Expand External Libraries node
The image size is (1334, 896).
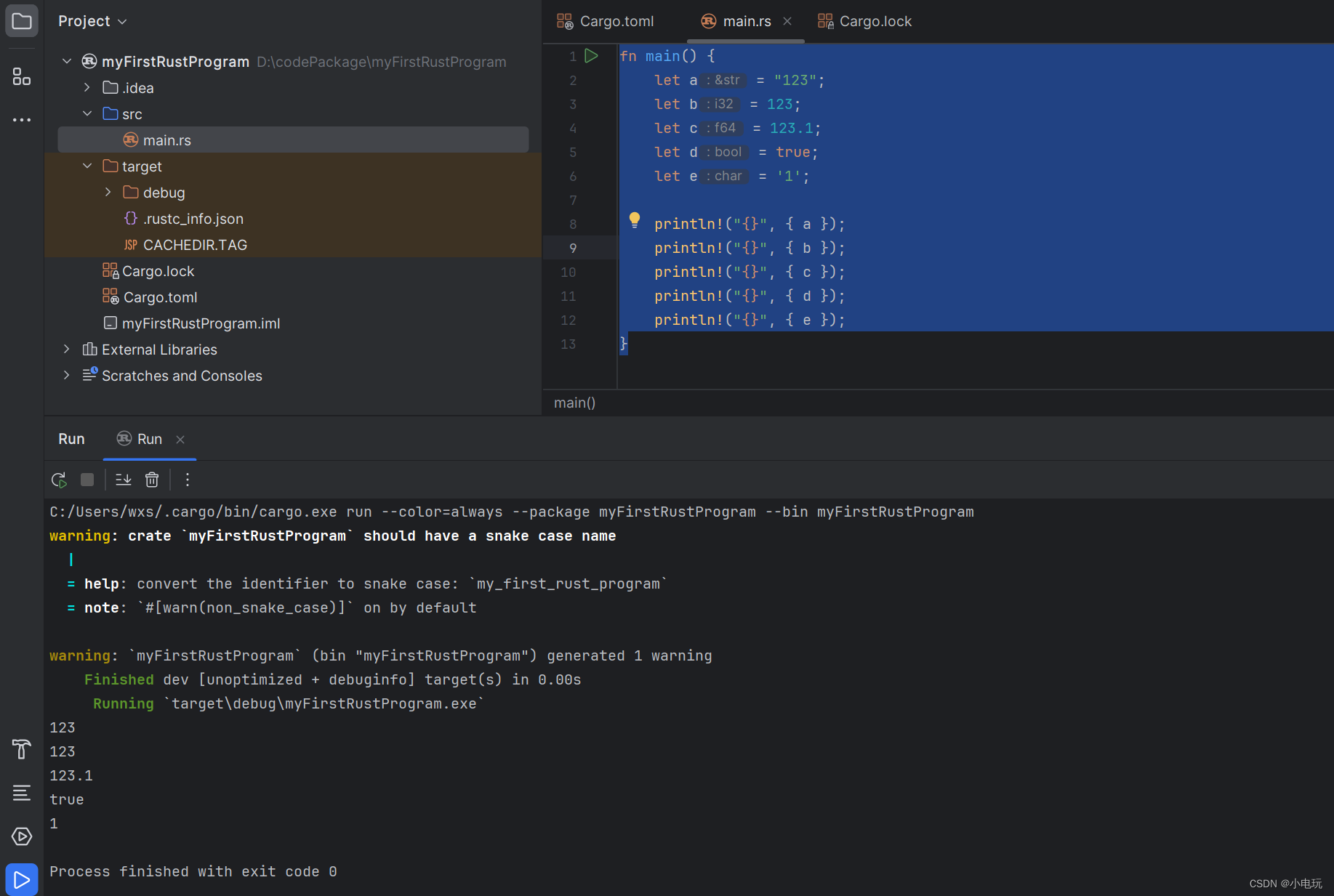pos(67,349)
